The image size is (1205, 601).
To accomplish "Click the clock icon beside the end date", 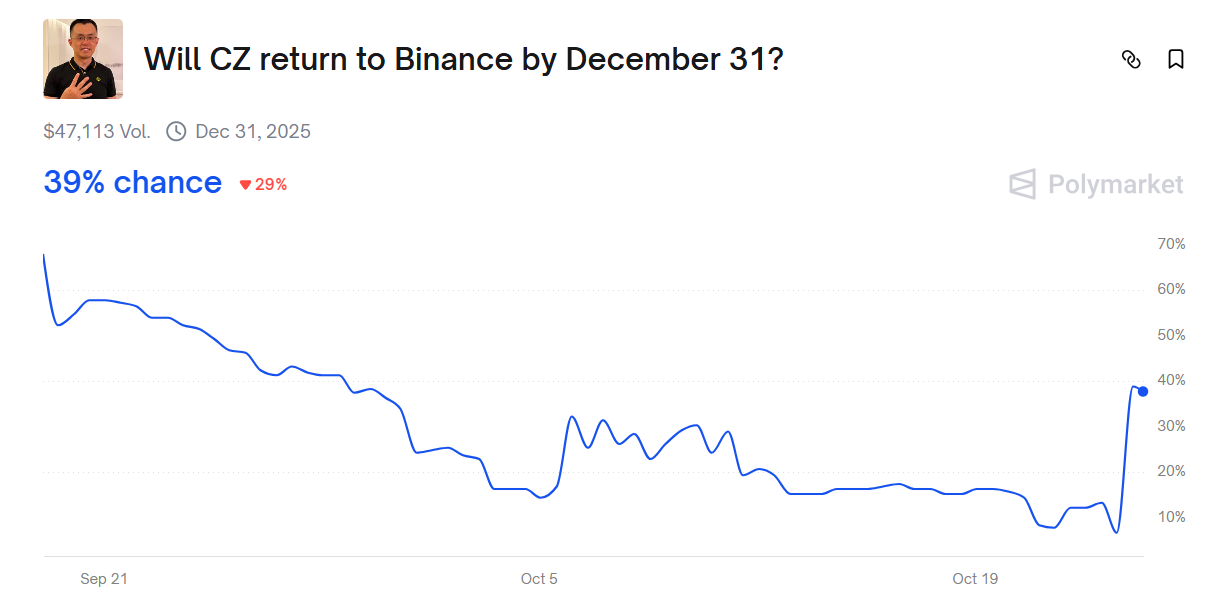I will coord(176,131).
